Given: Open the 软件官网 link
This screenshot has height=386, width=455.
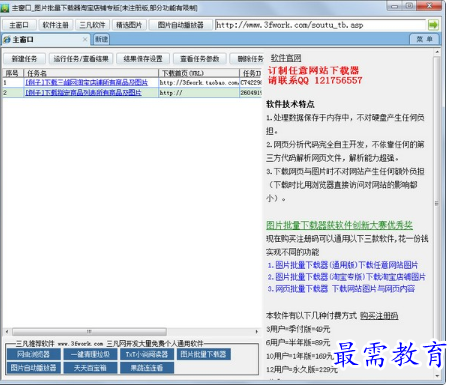Looking at the screenshot, I should click(286, 58).
